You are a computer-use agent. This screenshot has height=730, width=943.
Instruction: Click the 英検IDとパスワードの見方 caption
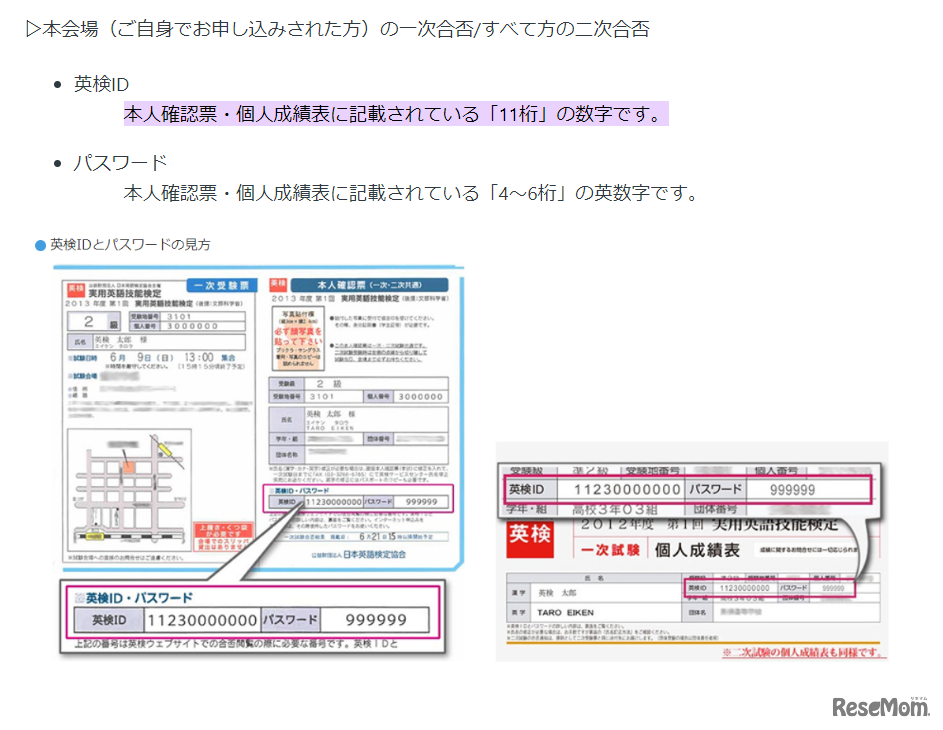[130, 245]
